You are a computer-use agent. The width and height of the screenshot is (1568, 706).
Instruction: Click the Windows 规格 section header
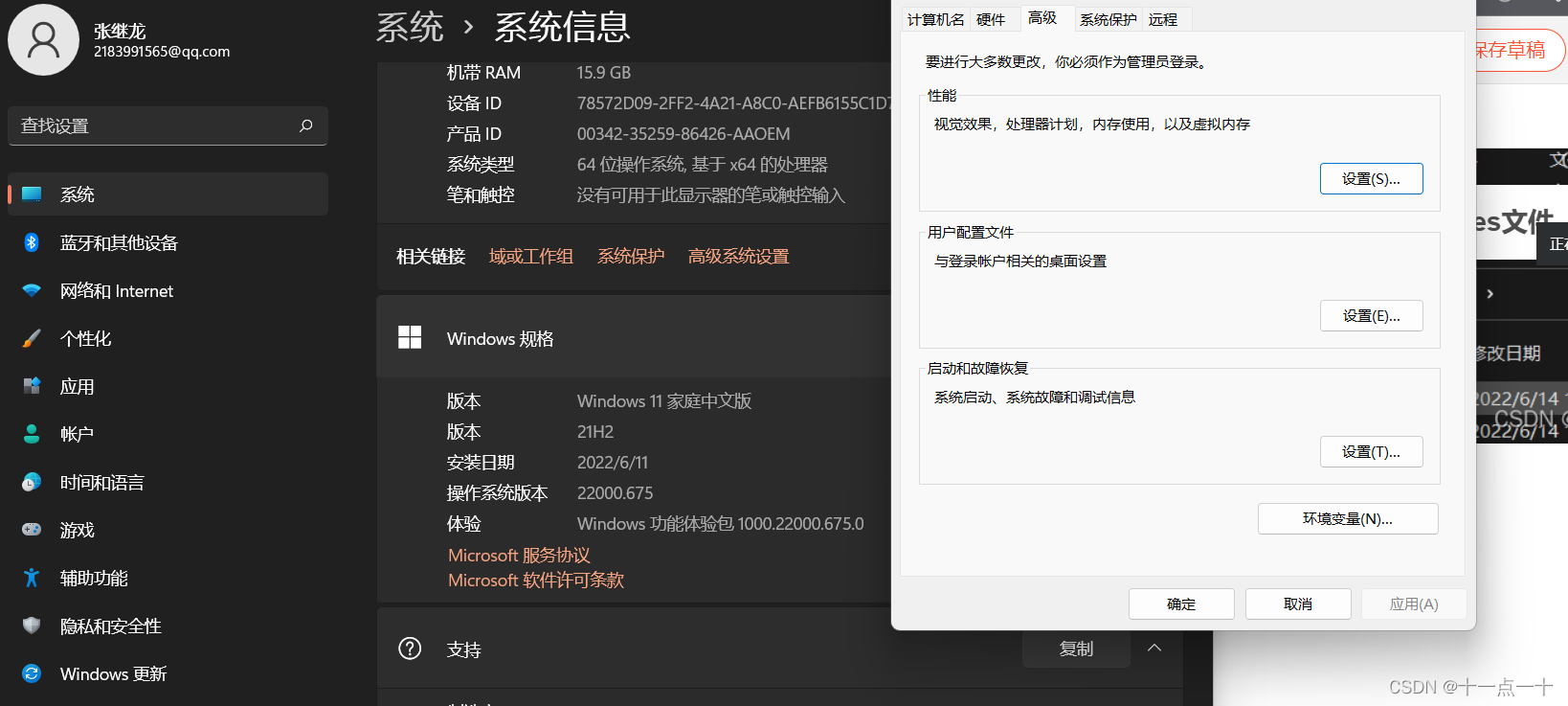coord(634,337)
